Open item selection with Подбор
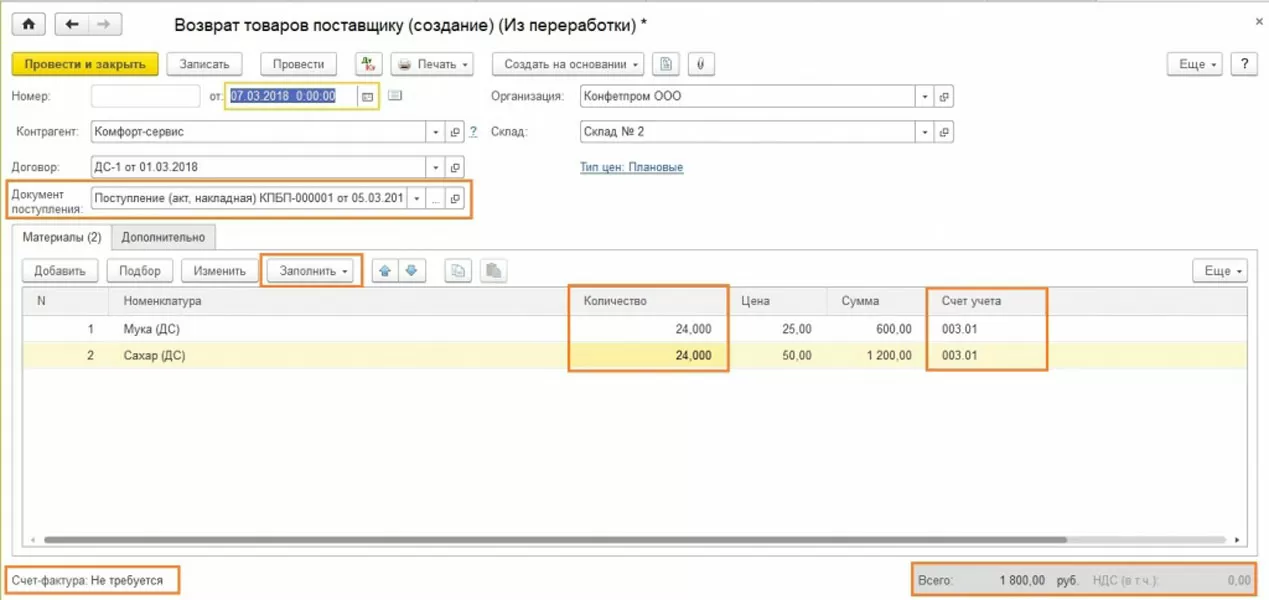 click(x=140, y=270)
